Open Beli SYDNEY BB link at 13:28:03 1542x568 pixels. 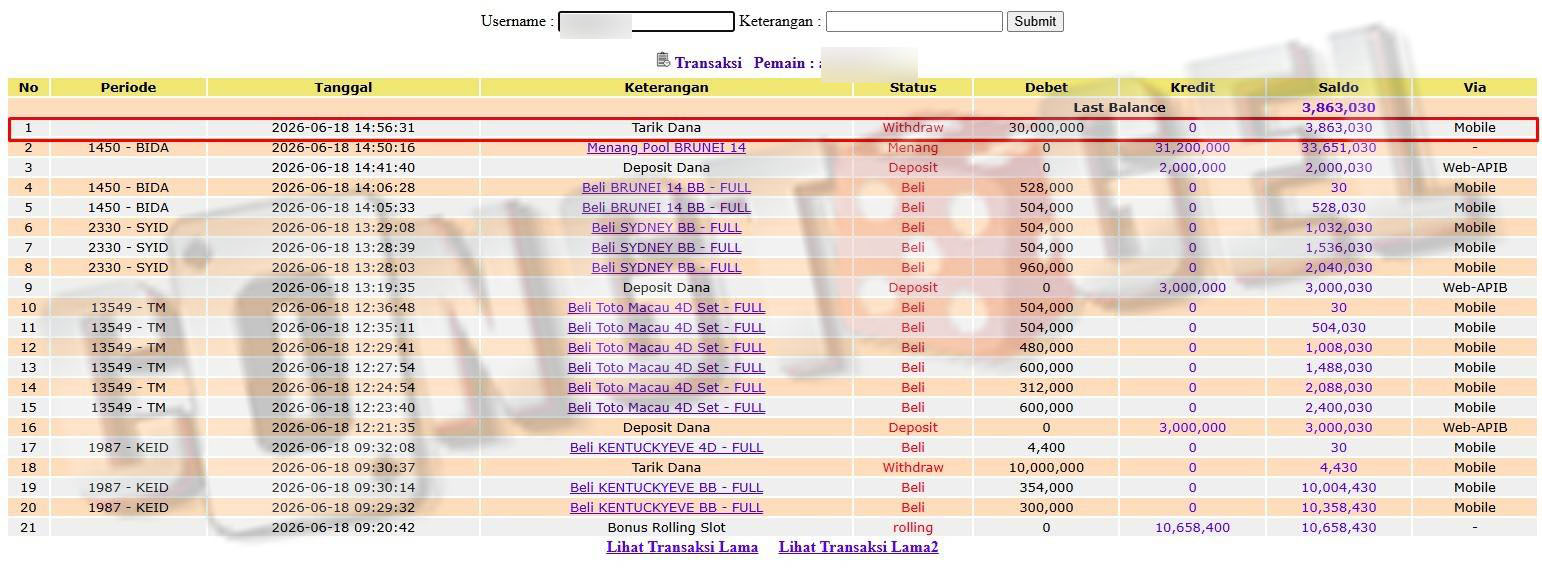[666, 267]
